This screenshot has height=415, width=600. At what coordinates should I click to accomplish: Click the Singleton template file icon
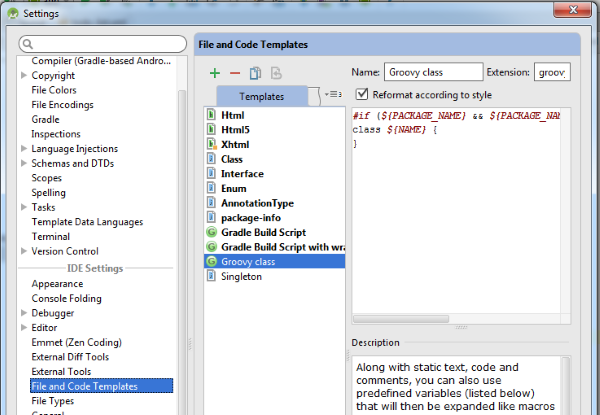[x=211, y=276]
